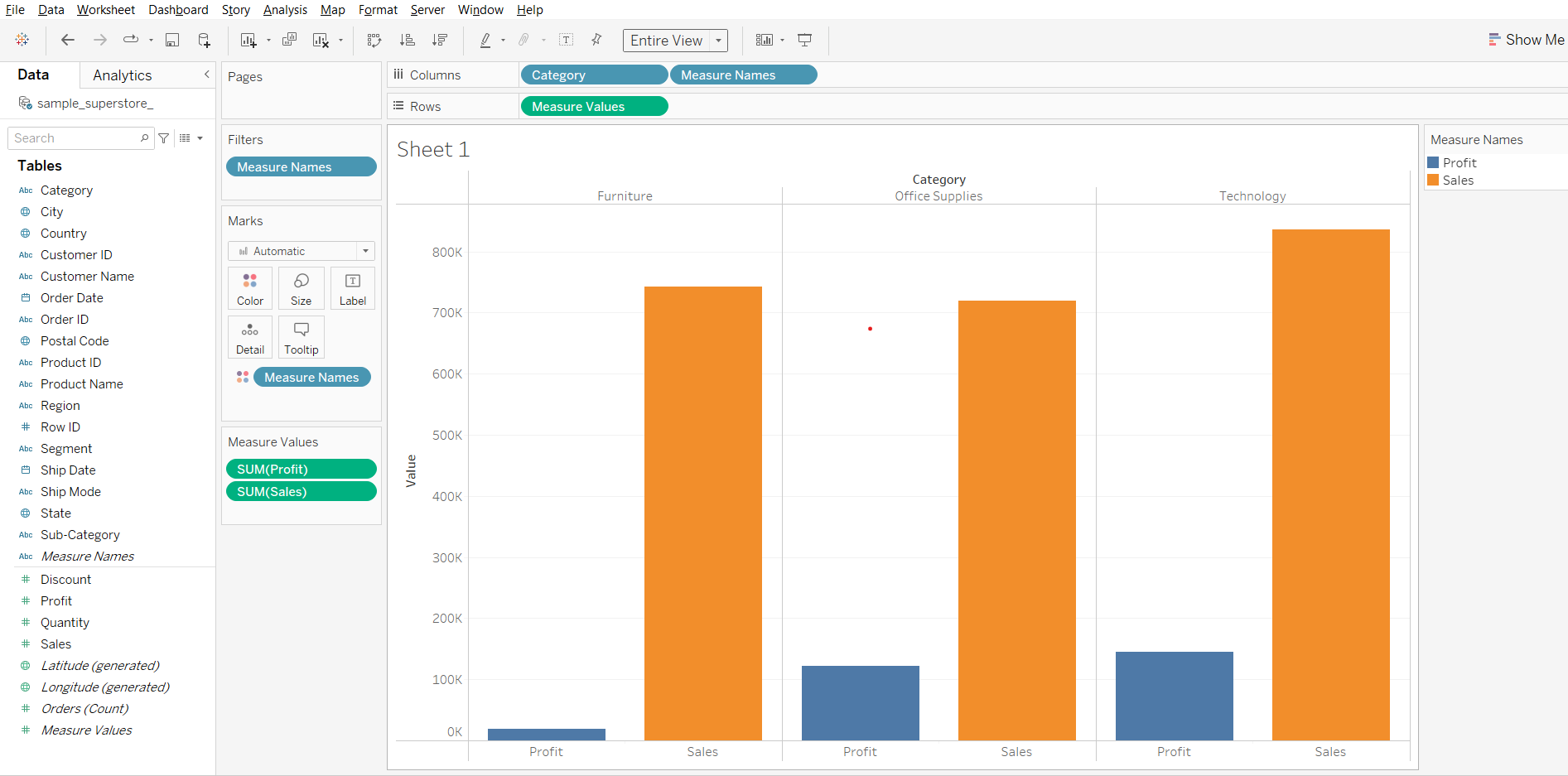This screenshot has width=1568, height=776.
Task: Click the Color button in Marks card
Action: pyautogui.click(x=250, y=288)
